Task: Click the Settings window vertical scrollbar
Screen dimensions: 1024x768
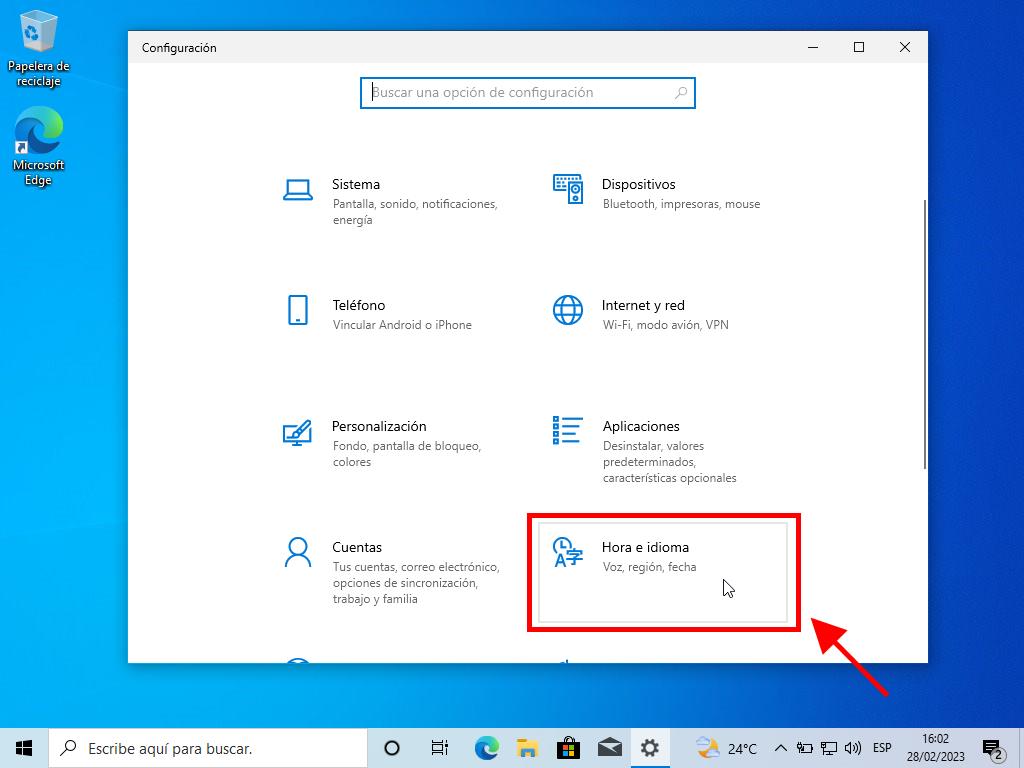Action: pyautogui.click(x=924, y=330)
